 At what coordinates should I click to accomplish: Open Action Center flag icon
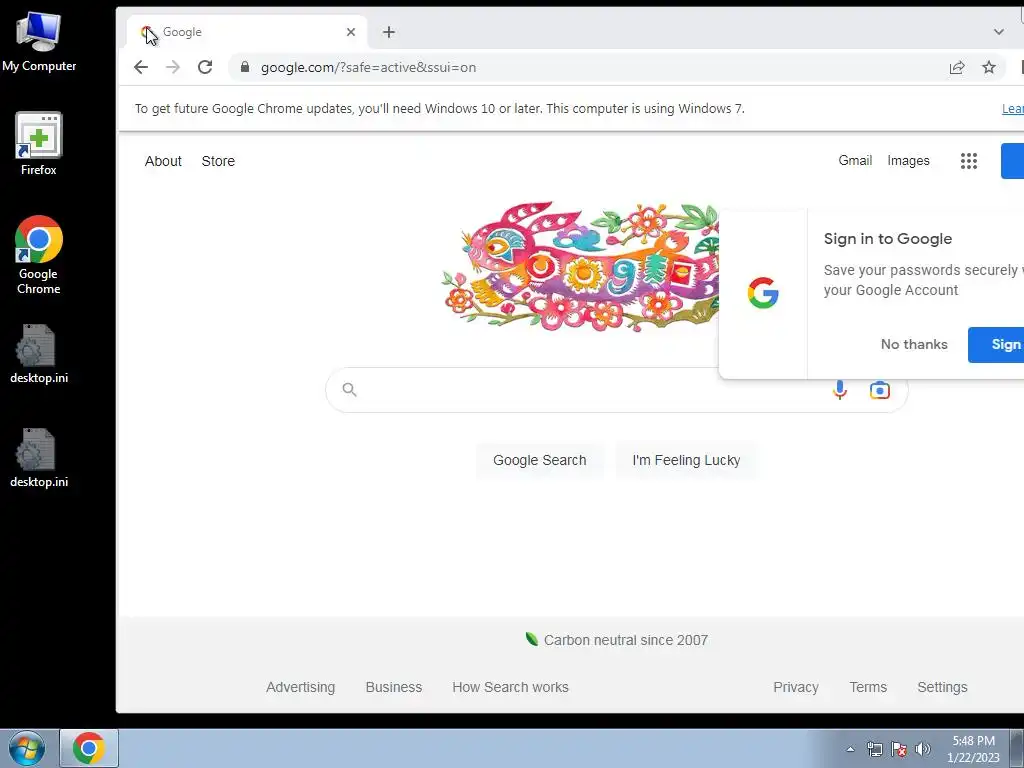click(x=899, y=749)
